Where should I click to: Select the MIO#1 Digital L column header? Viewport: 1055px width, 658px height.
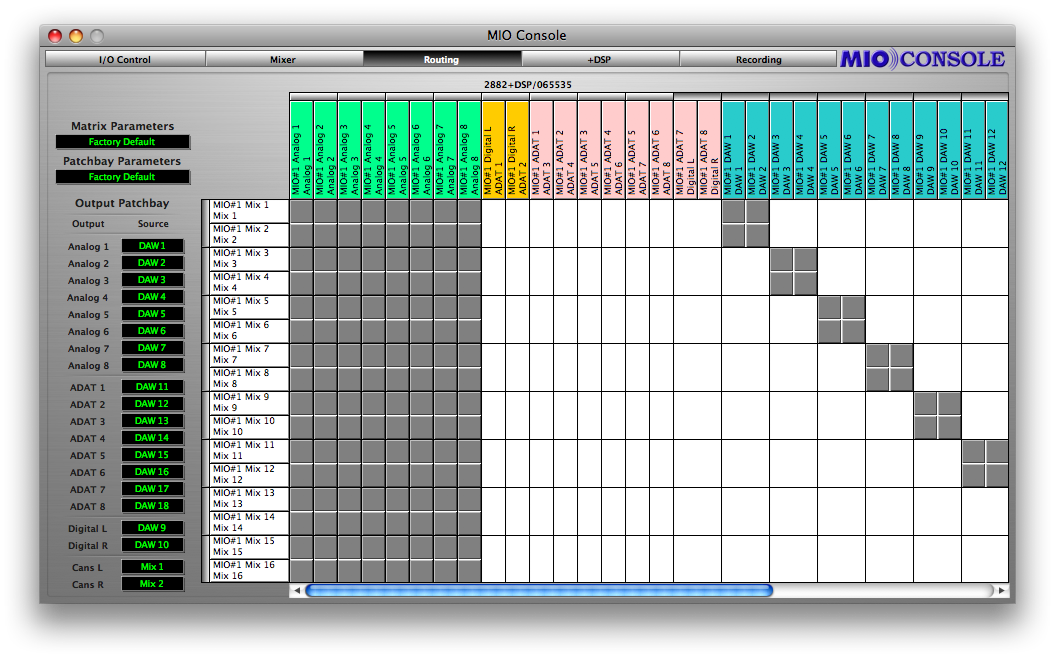(494, 149)
